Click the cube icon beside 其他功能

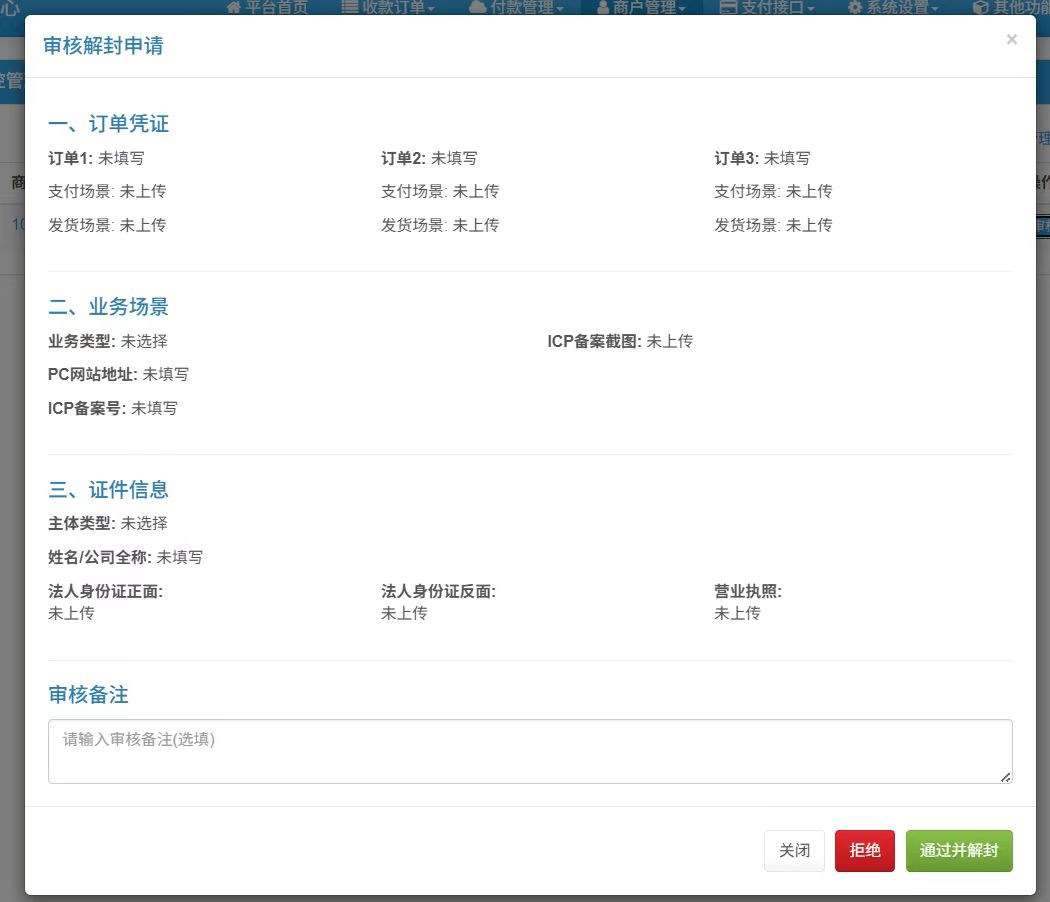980,7
